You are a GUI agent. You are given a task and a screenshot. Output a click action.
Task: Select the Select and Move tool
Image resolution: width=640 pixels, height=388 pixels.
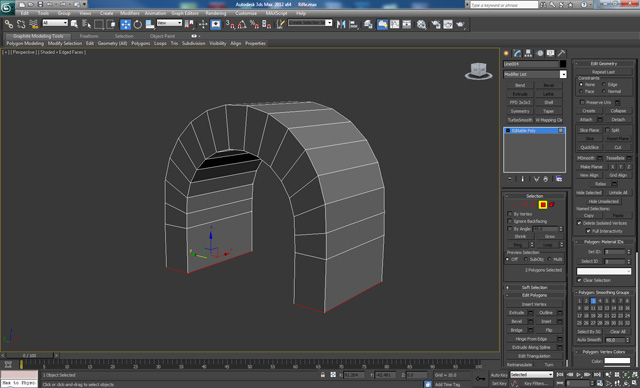pos(125,24)
